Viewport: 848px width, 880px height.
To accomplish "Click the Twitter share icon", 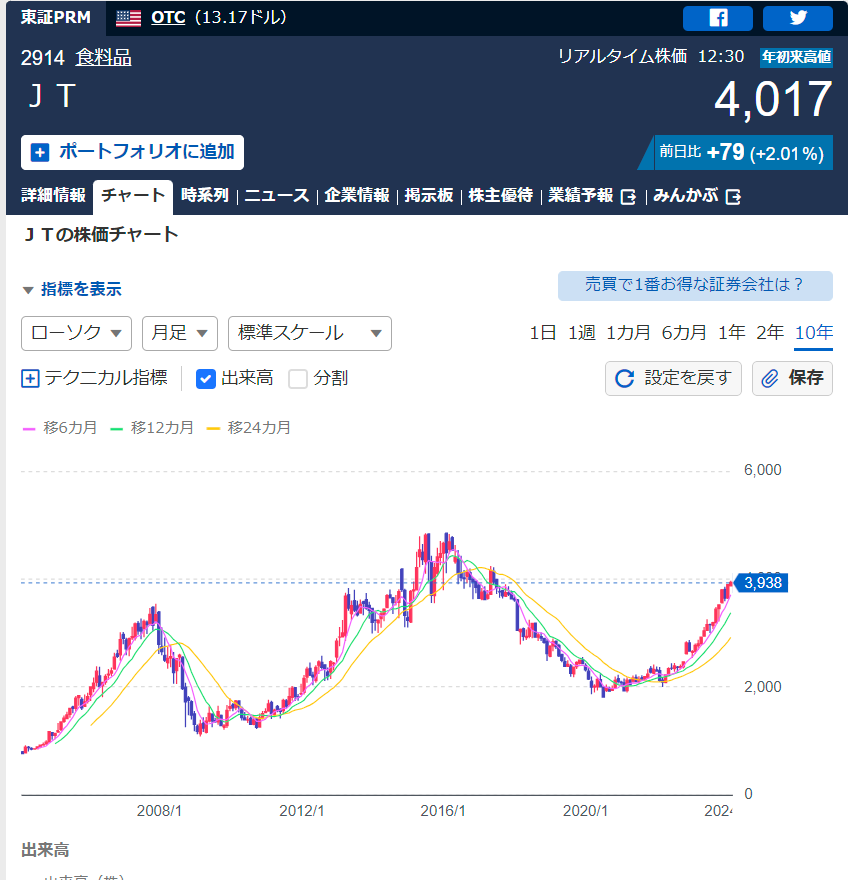I will pyautogui.click(x=797, y=18).
